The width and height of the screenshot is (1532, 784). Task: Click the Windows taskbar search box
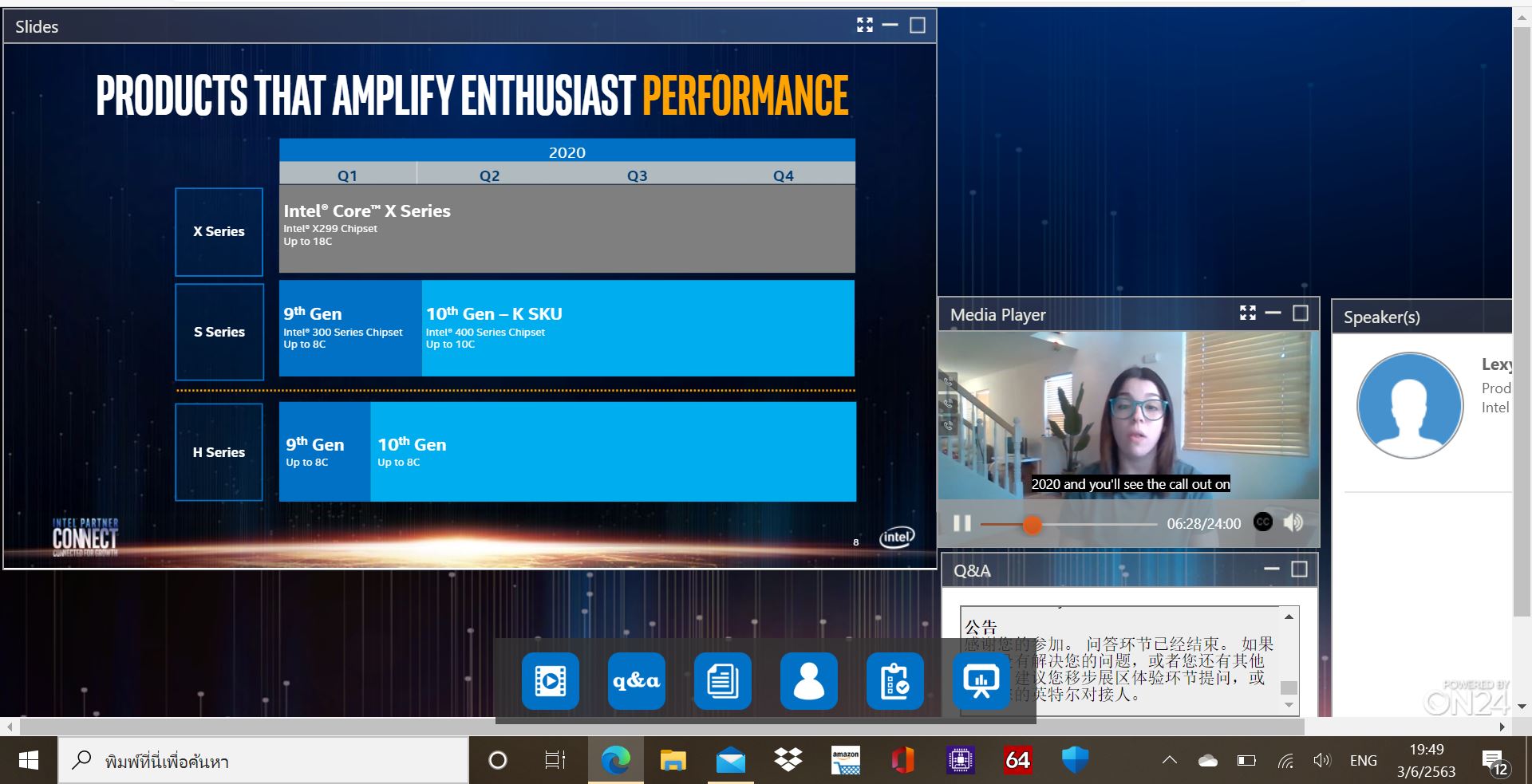(x=263, y=761)
